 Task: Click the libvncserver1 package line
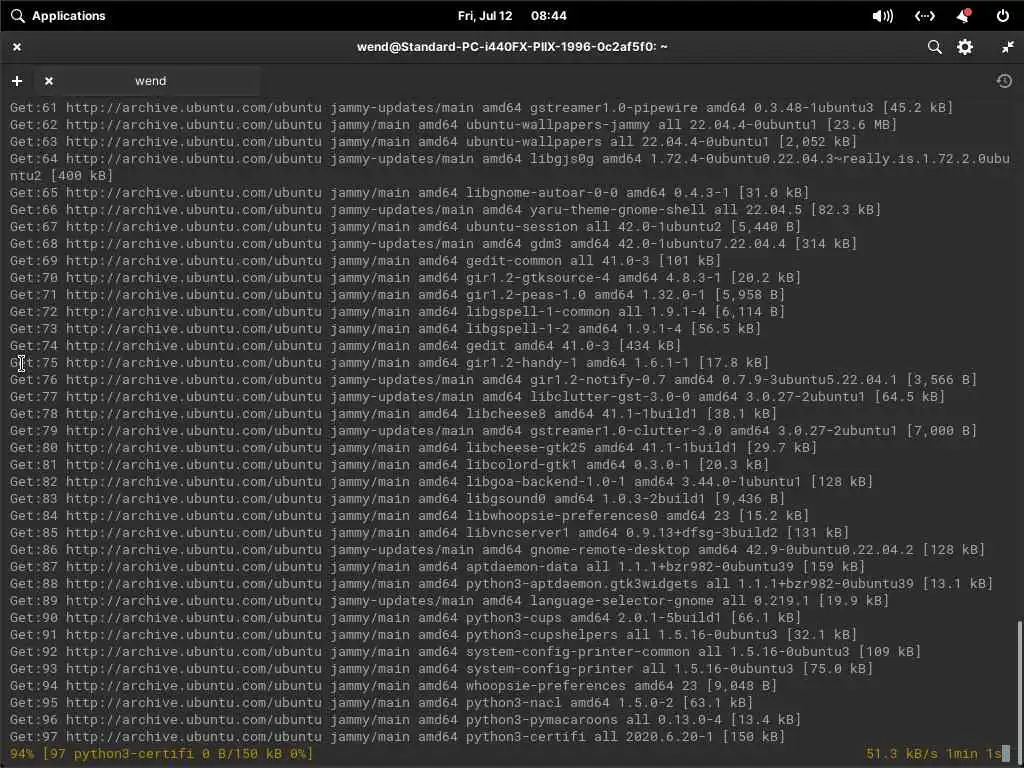[429, 532]
